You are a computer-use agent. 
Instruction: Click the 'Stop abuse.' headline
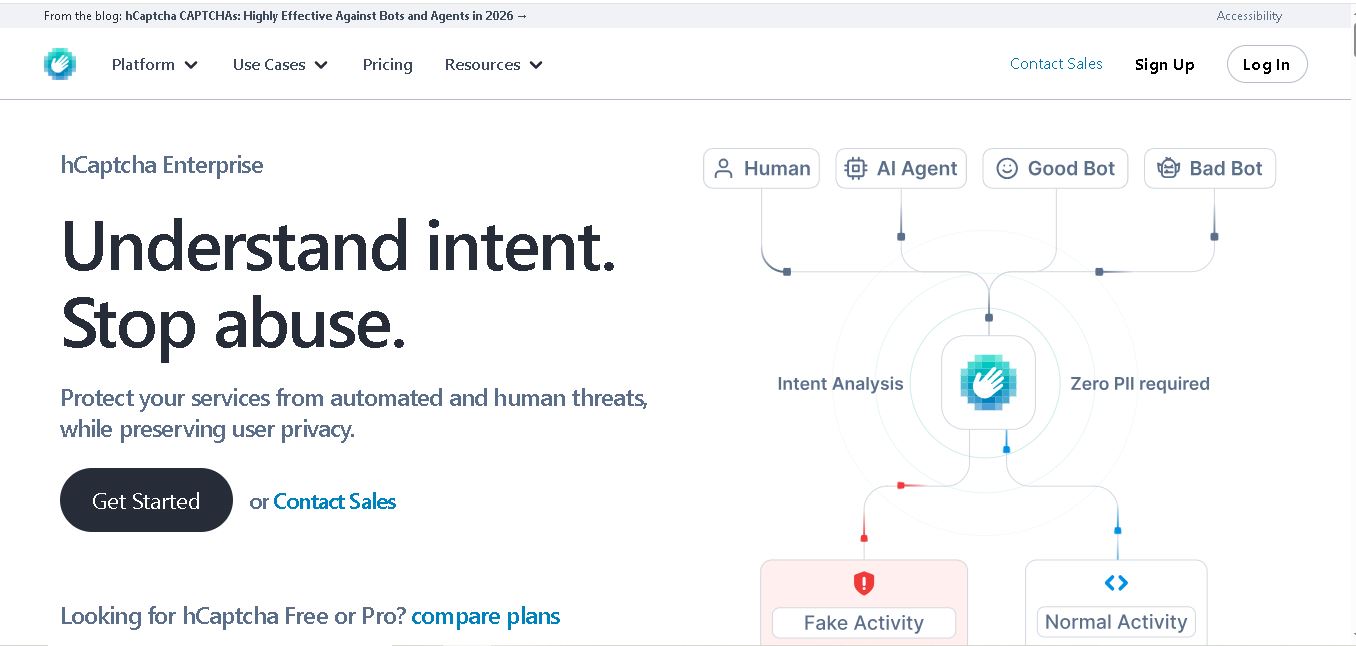point(234,325)
